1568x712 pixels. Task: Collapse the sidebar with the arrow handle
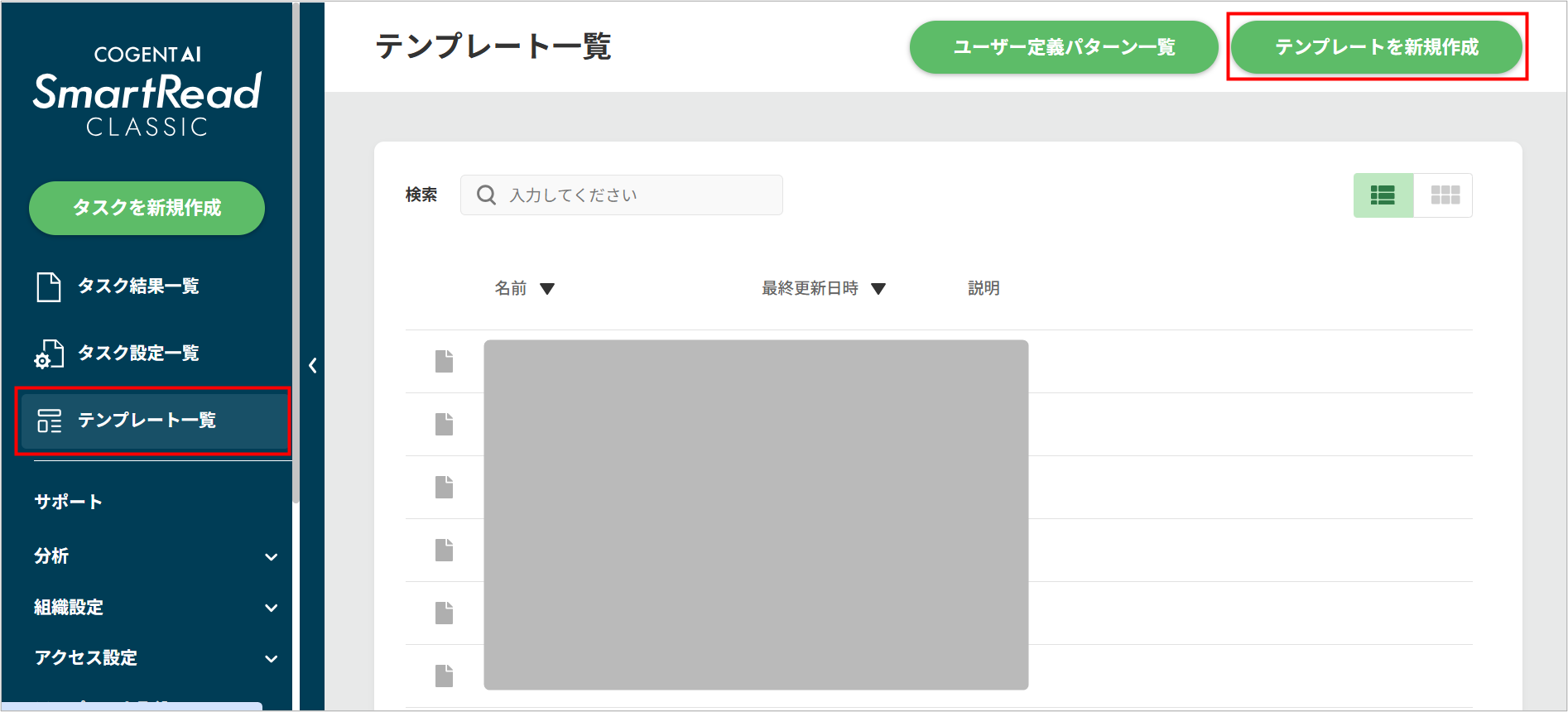tap(312, 365)
